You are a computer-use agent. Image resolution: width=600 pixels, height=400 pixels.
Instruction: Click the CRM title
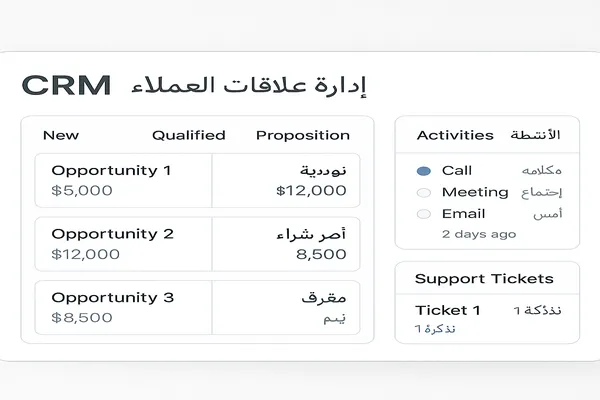[x=67, y=86]
